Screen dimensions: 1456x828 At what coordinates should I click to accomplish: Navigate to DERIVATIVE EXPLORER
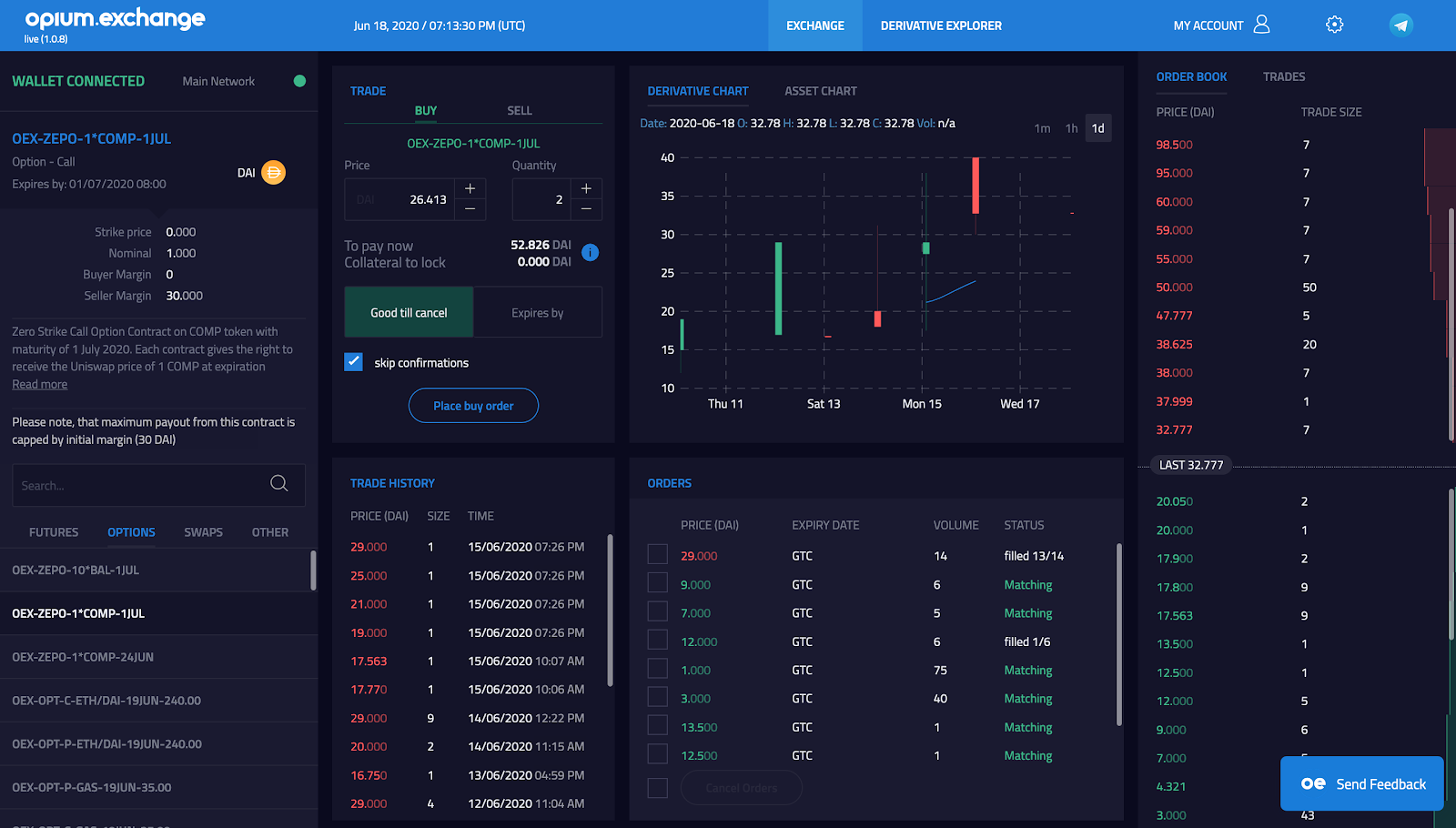coord(941,25)
